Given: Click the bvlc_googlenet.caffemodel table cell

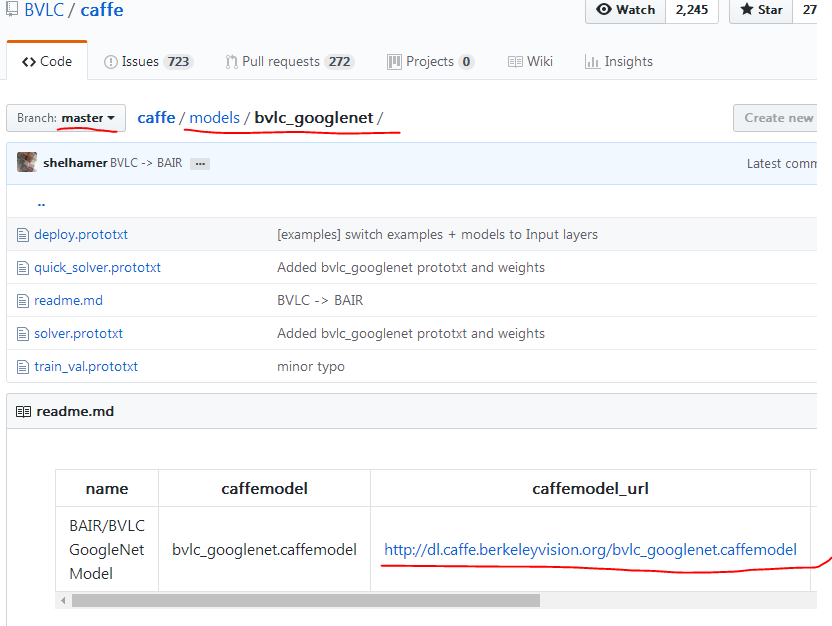Looking at the screenshot, I should [264, 550].
